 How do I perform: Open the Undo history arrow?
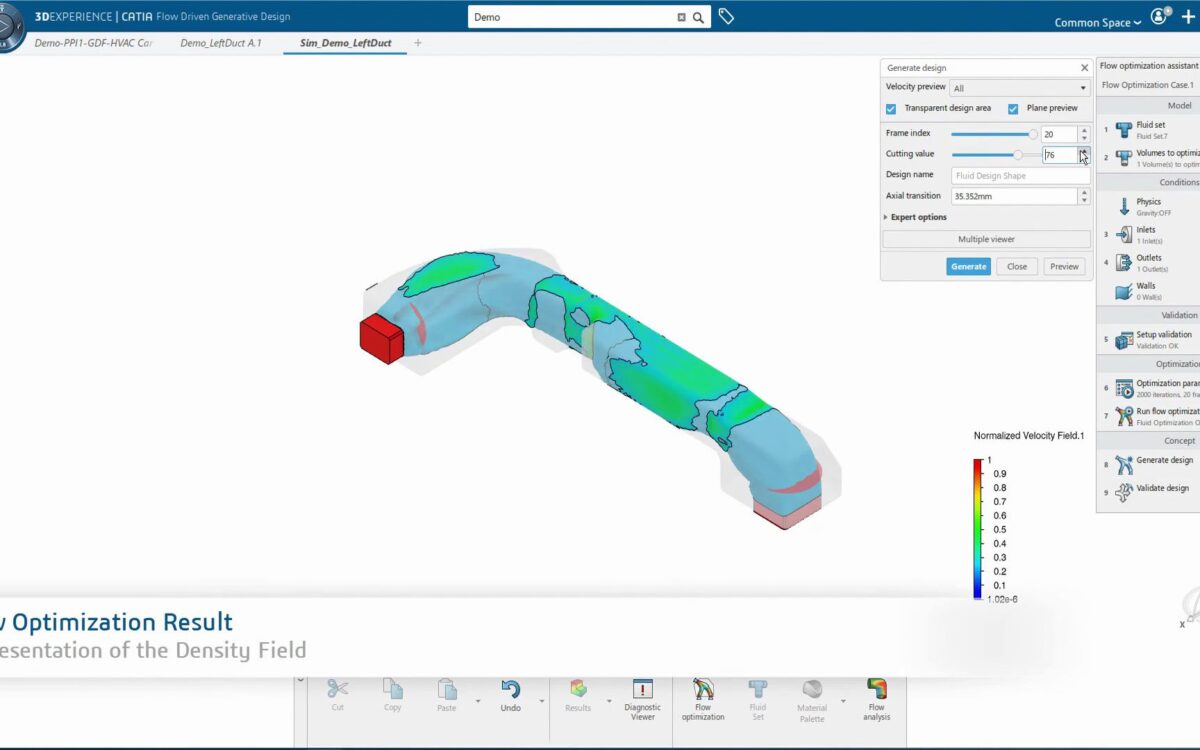[542, 701]
